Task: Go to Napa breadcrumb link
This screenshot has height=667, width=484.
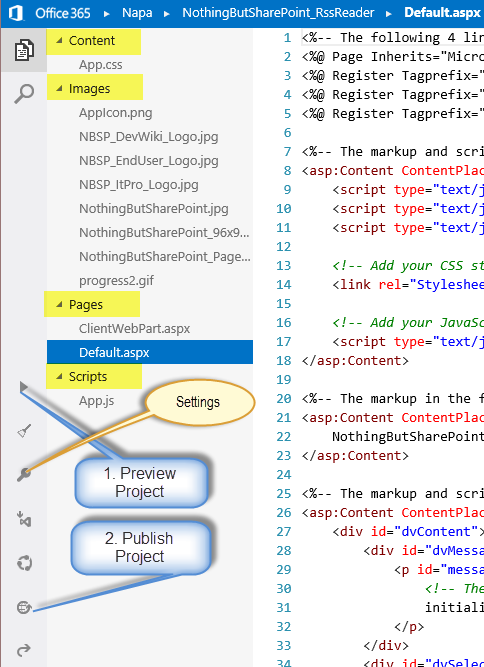Action: coord(137,13)
